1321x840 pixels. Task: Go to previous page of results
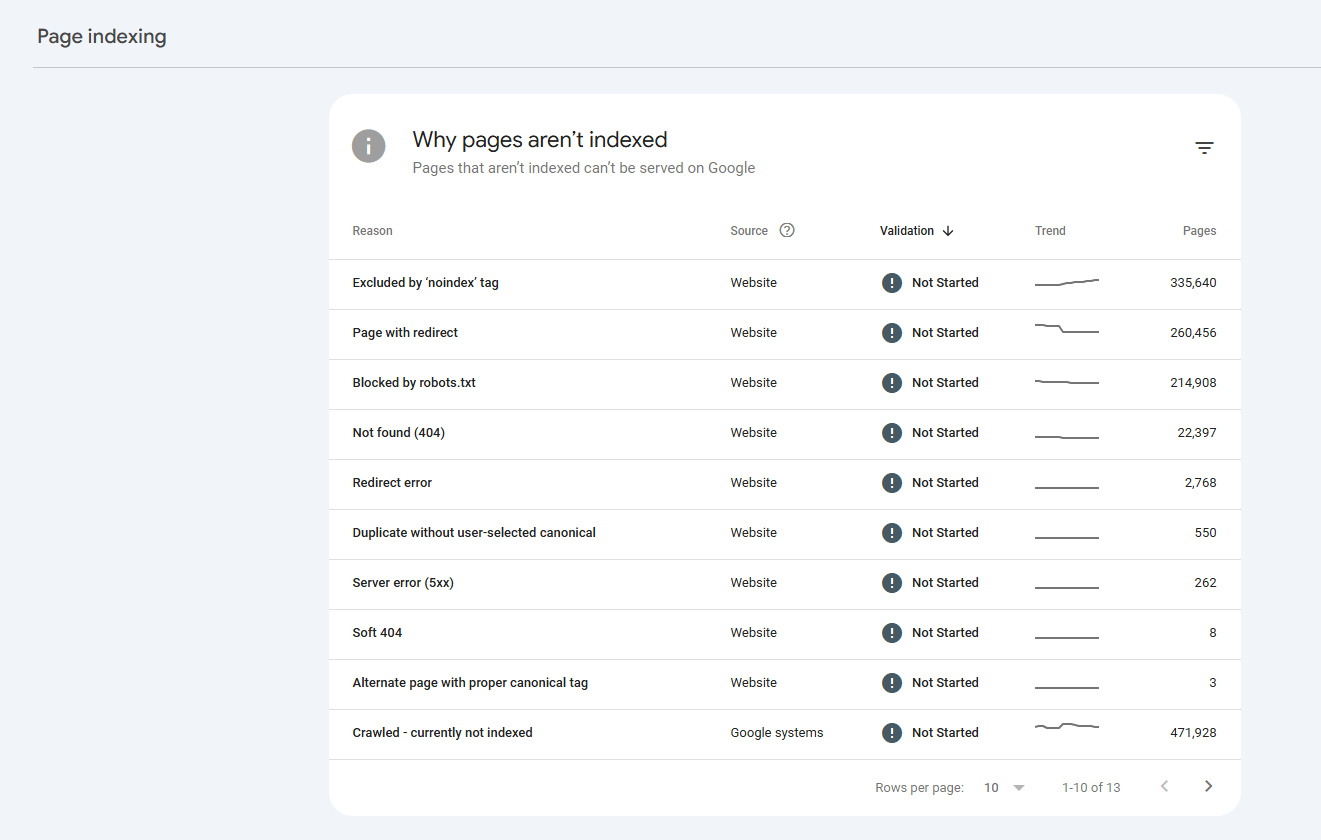tap(1164, 787)
